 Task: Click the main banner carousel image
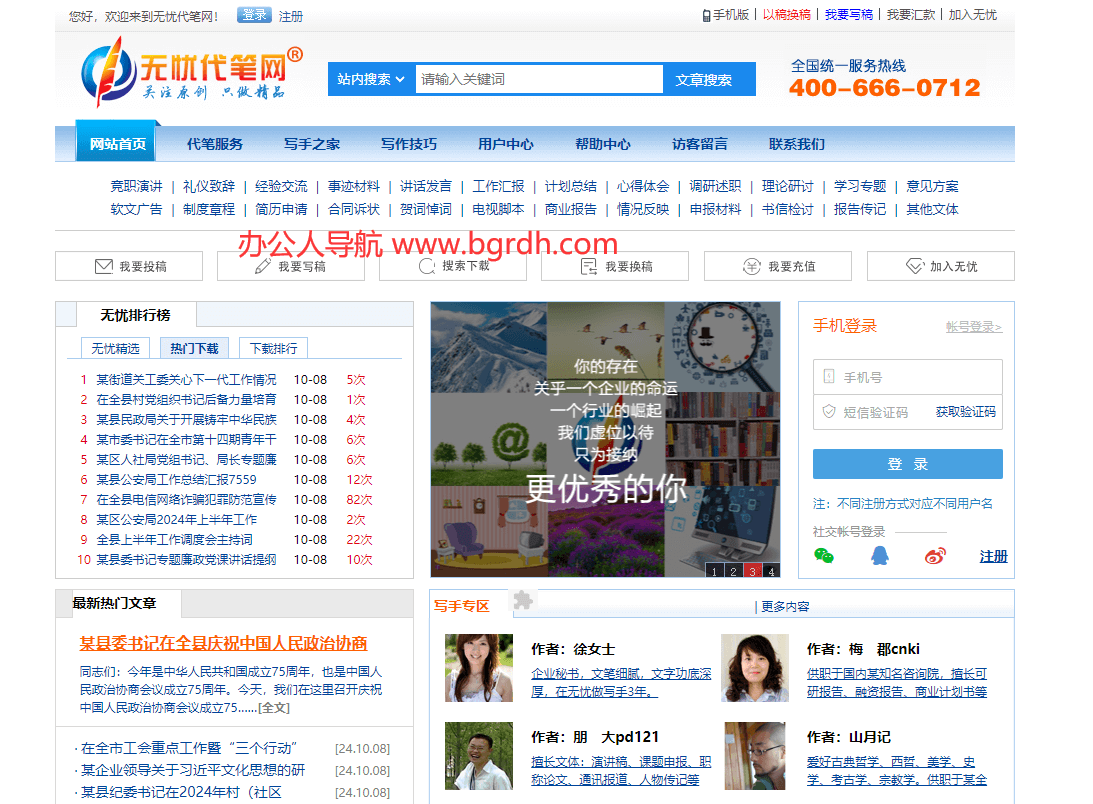[x=605, y=439]
